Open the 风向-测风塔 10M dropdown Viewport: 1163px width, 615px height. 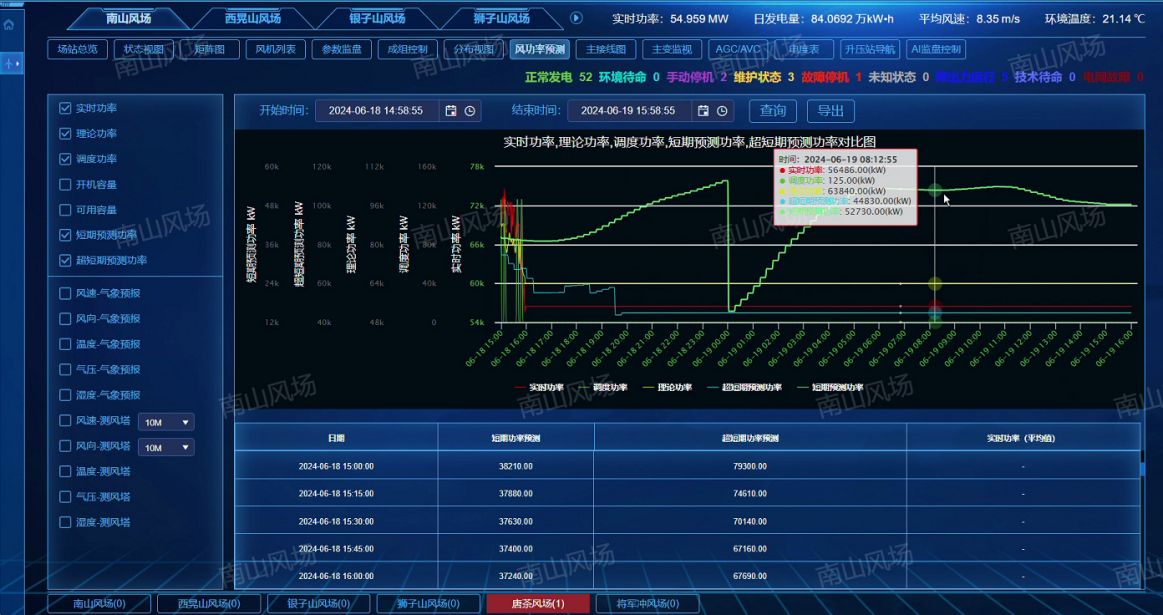pyautogui.click(x=165, y=447)
